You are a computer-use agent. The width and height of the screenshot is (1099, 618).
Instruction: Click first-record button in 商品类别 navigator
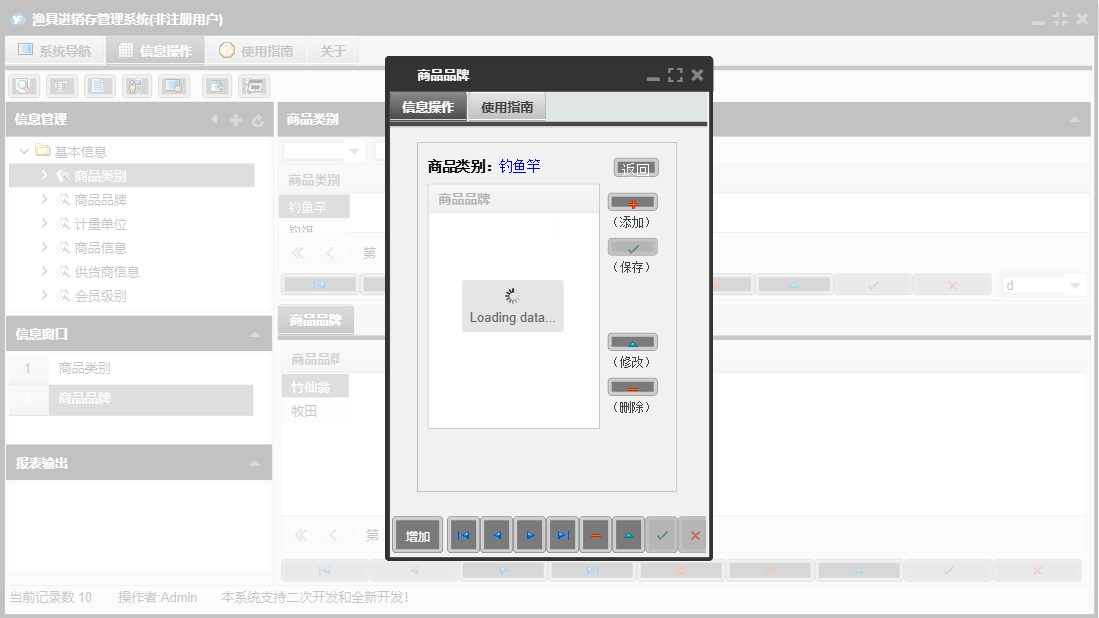320,285
